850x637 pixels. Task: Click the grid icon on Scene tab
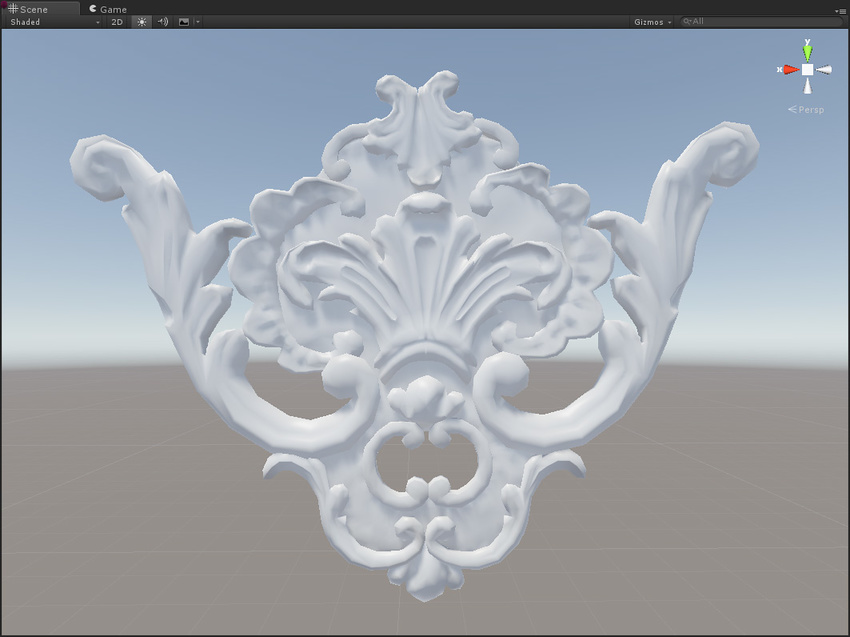[13, 9]
